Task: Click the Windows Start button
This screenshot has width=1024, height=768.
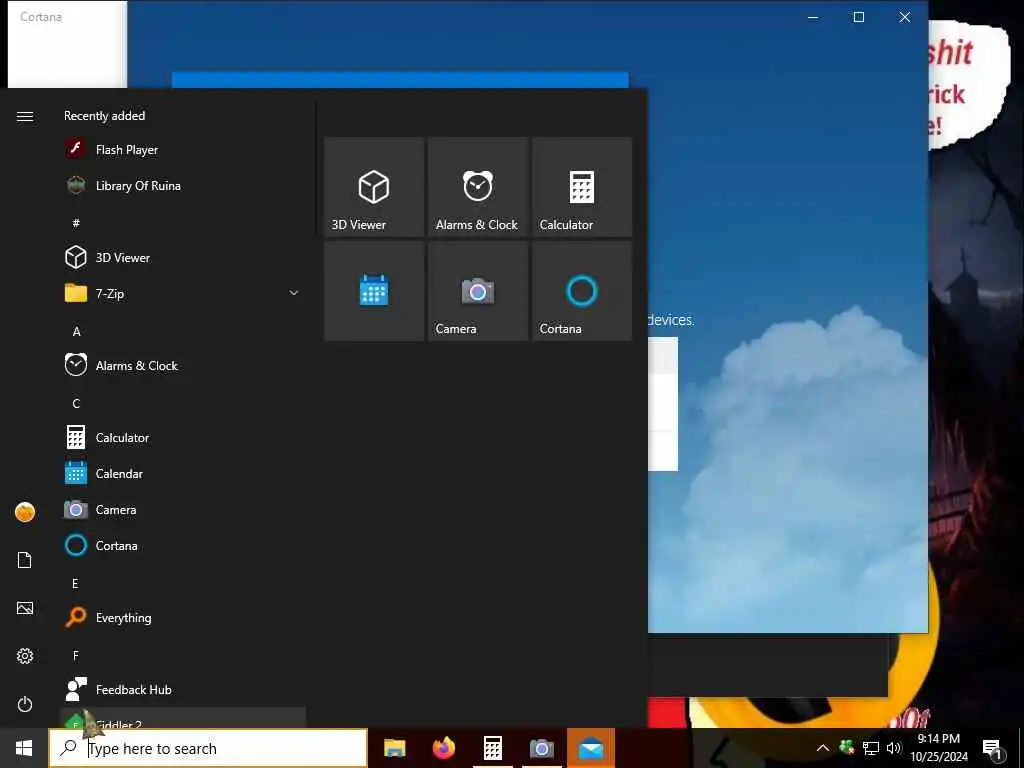Action: click(24, 748)
